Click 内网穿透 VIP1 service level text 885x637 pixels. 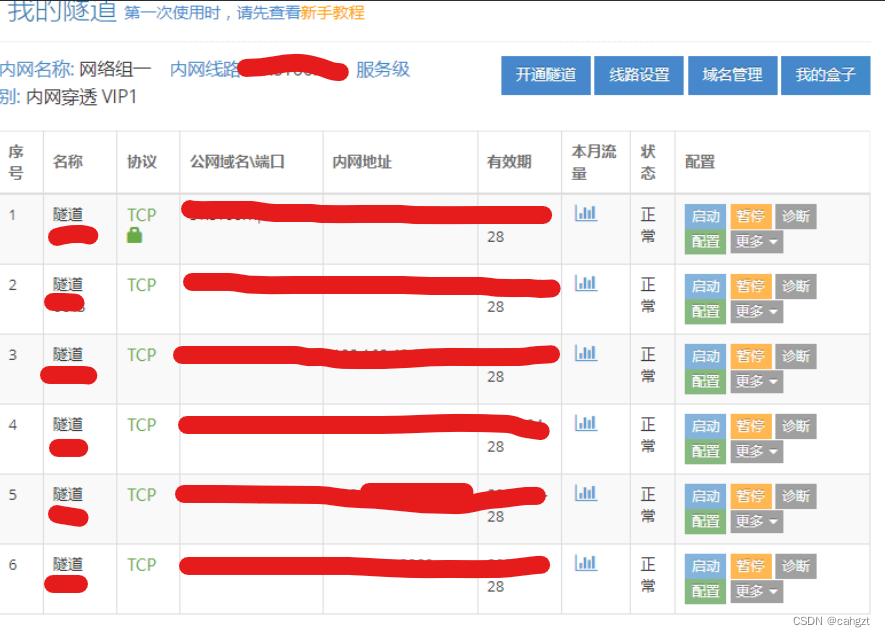[81, 97]
